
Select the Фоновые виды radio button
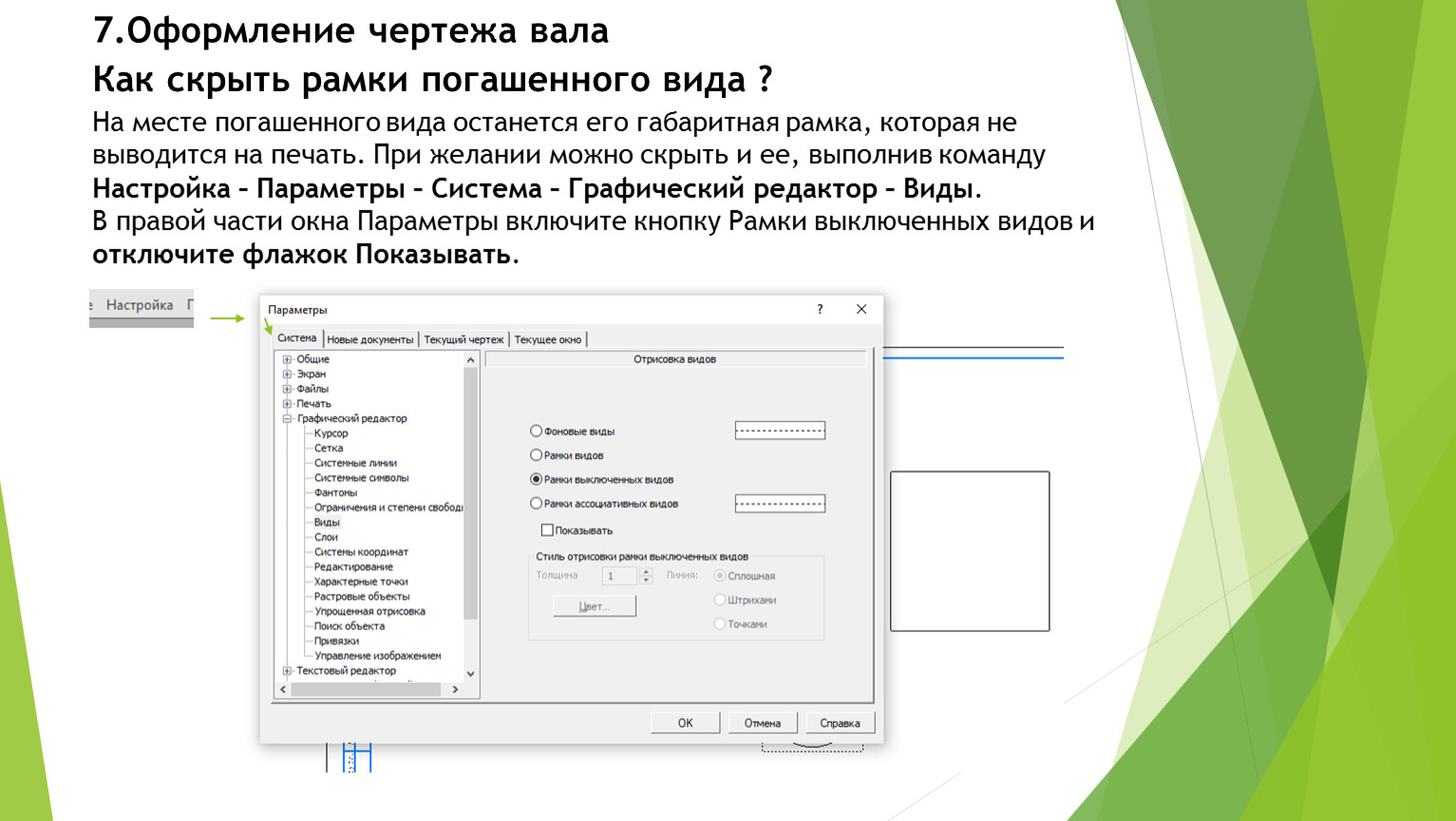coord(537,431)
